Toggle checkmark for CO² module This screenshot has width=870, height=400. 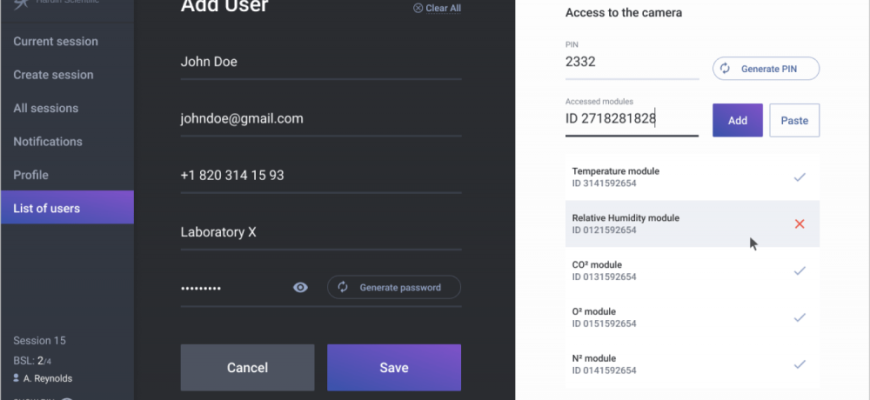point(799,271)
